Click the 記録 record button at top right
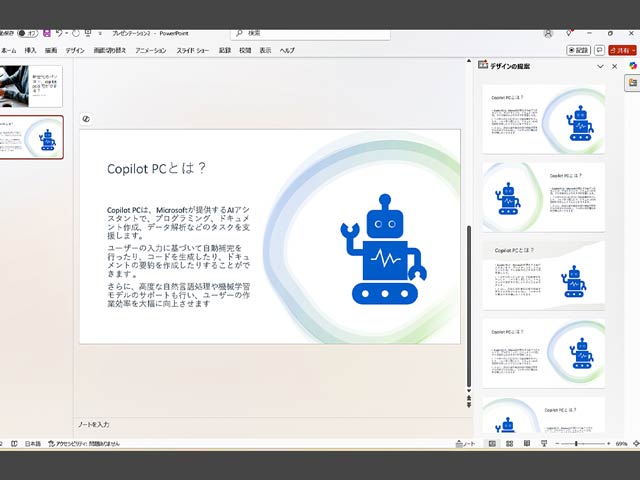 578,50
